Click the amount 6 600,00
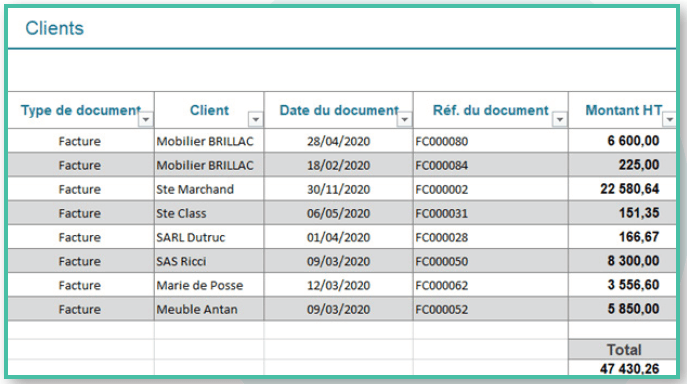The image size is (687, 384). point(633,141)
